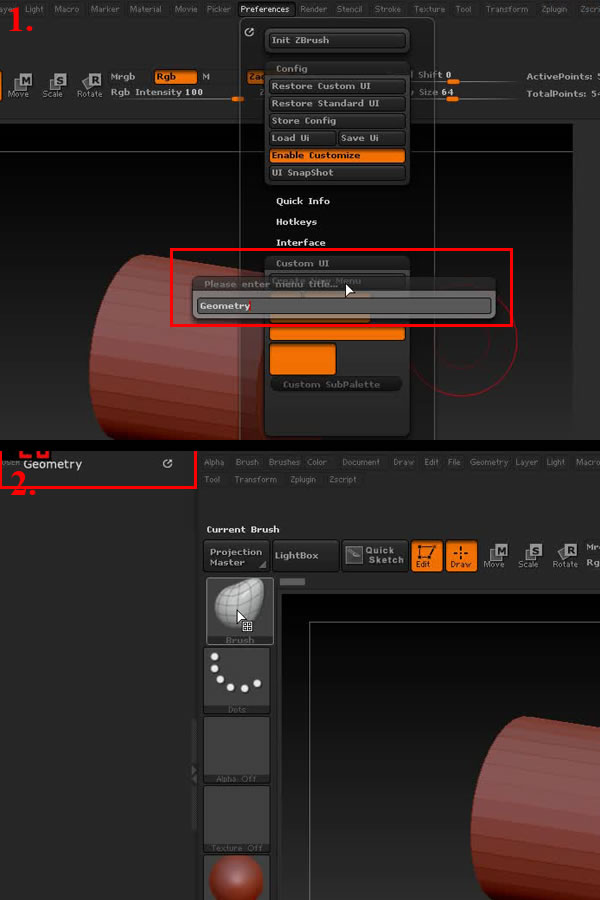The width and height of the screenshot is (600, 900).
Task: Open the Material menu
Action: (145, 9)
